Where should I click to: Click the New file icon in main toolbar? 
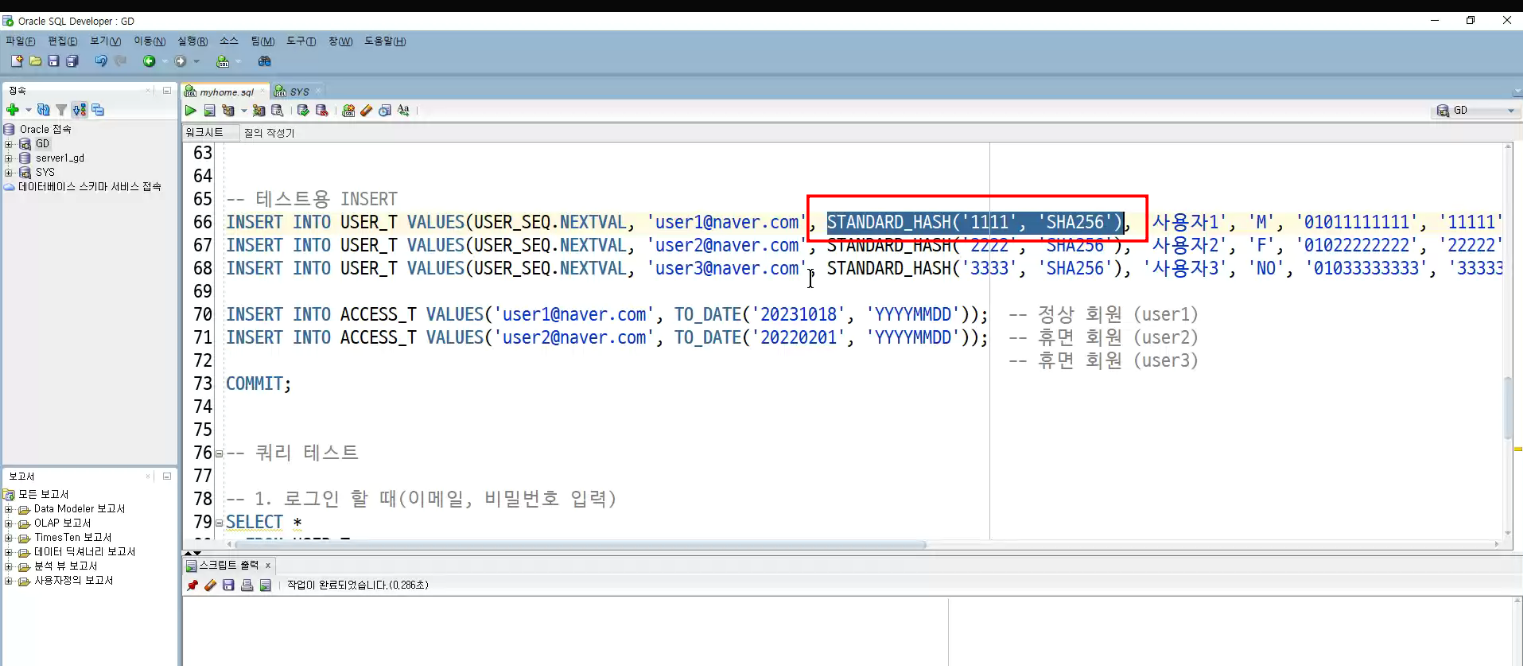pos(17,61)
